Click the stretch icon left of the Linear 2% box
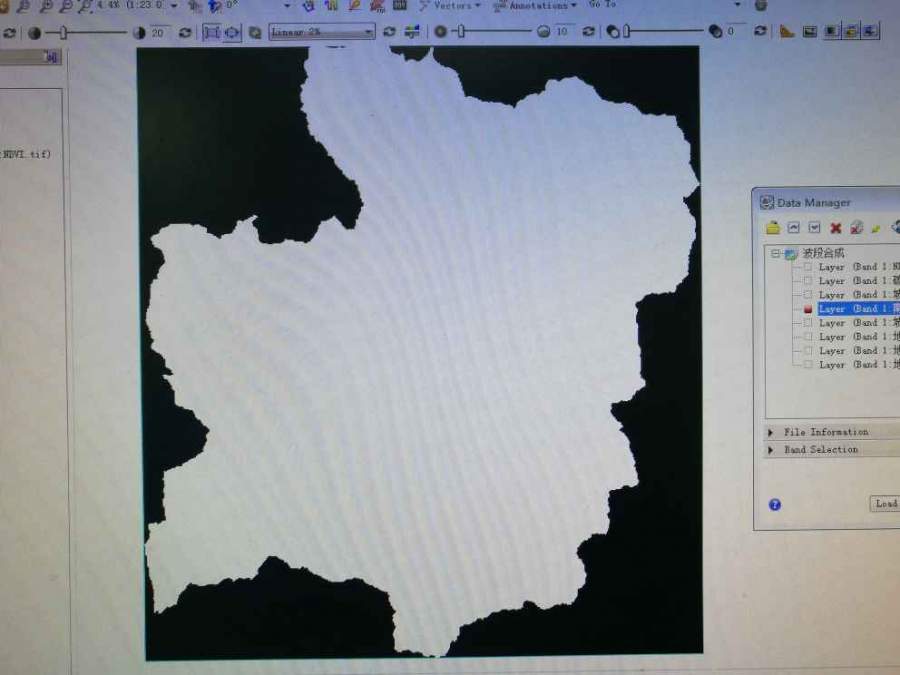 [x=255, y=33]
